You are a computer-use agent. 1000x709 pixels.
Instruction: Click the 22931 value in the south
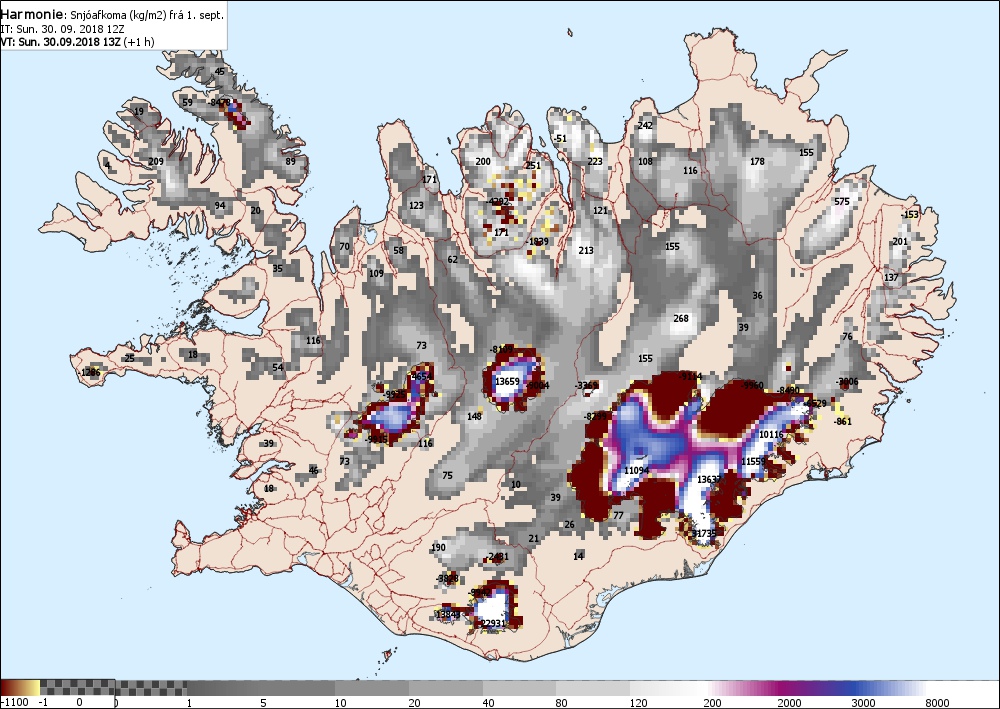point(492,623)
